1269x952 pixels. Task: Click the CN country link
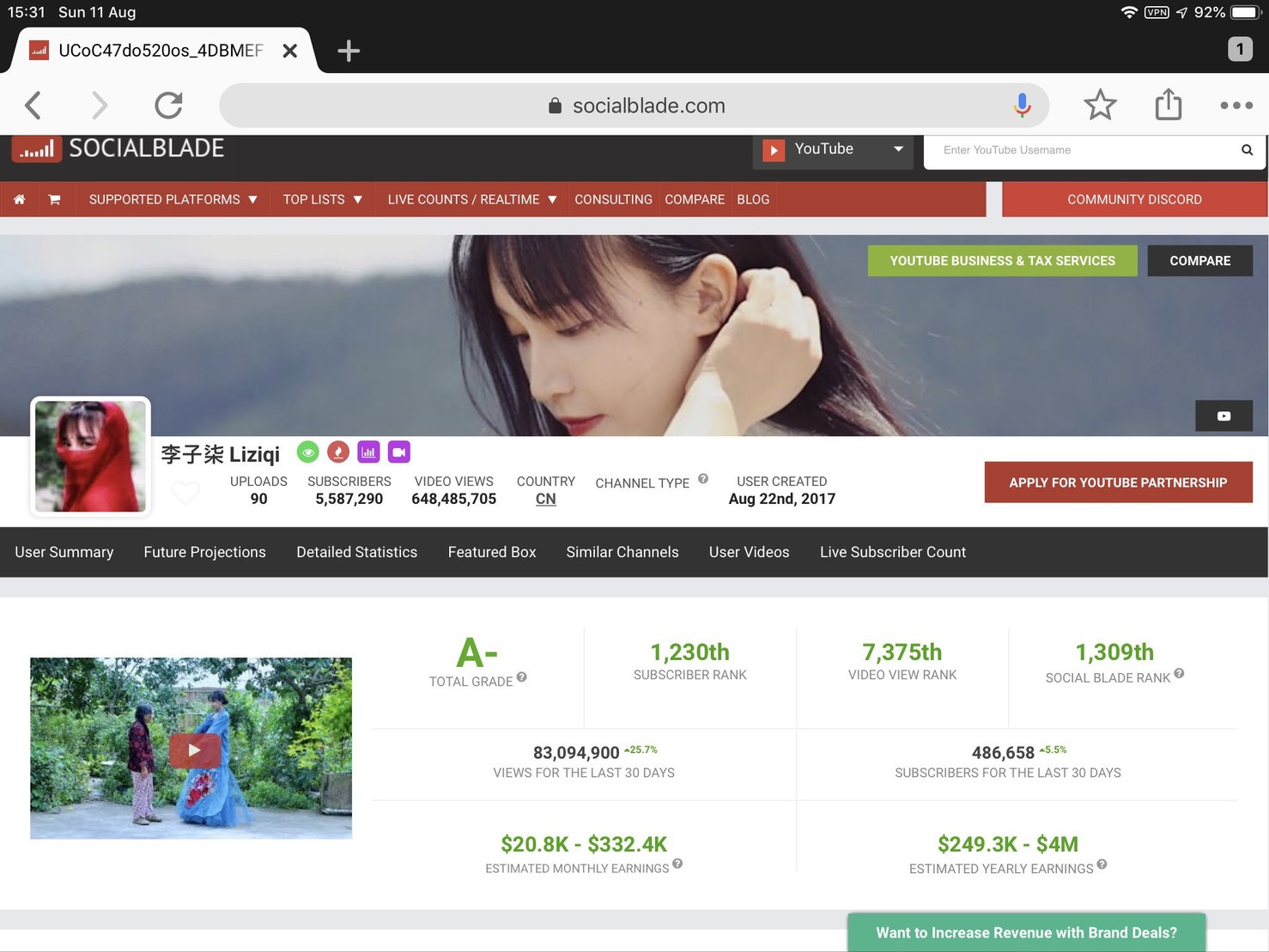coord(545,499)
